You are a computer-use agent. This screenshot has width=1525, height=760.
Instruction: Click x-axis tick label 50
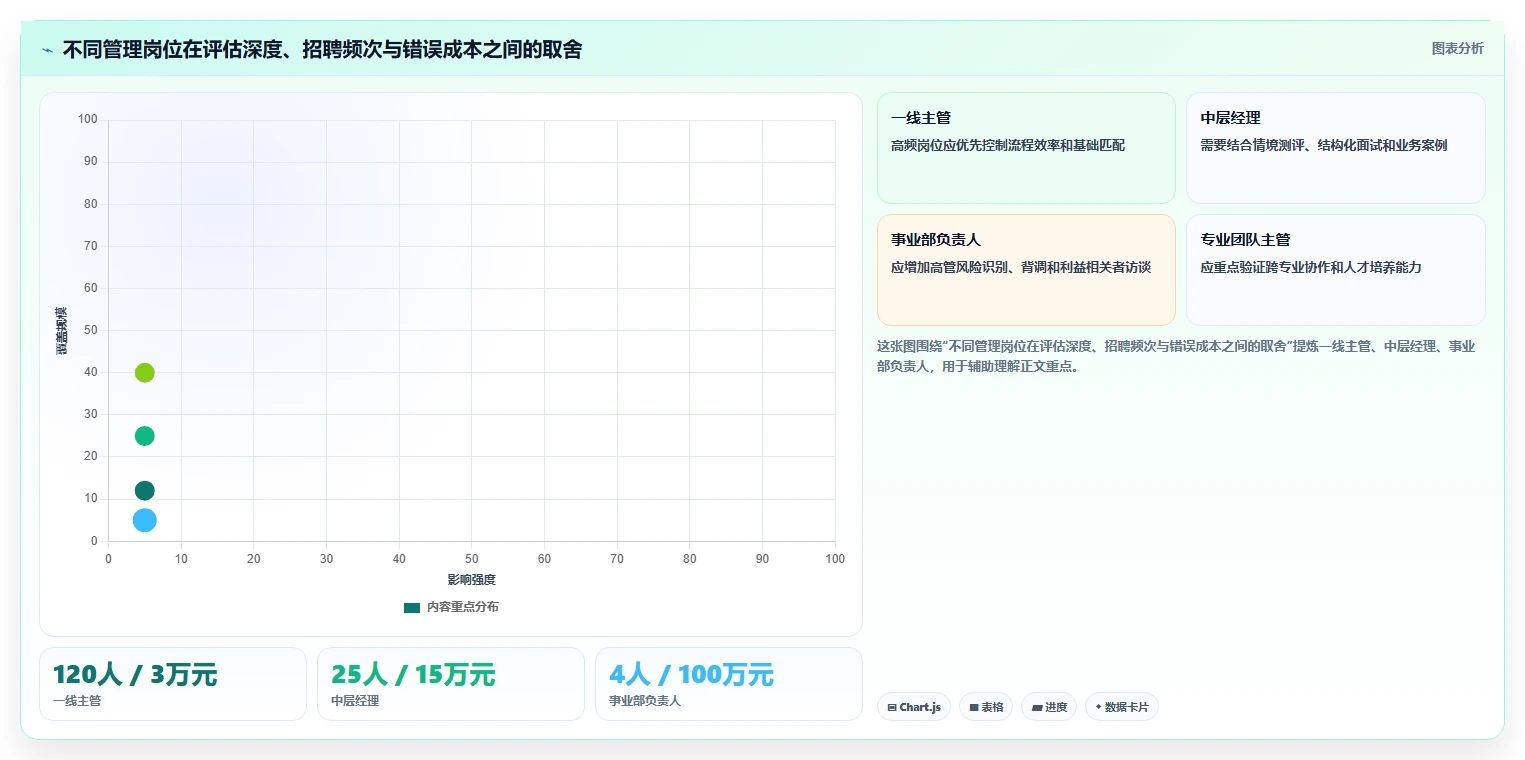tap(472, 559)
